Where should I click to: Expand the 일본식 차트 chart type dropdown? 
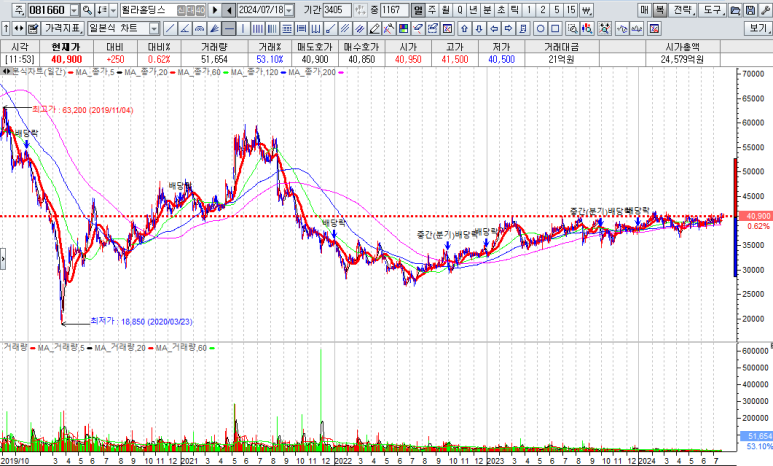[154, 29]
